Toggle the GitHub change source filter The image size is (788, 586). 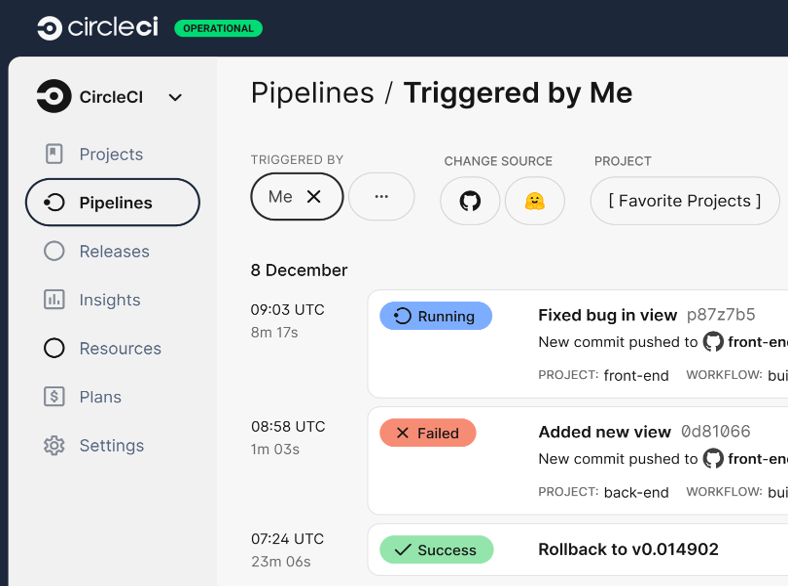click(x=470, y=201)
